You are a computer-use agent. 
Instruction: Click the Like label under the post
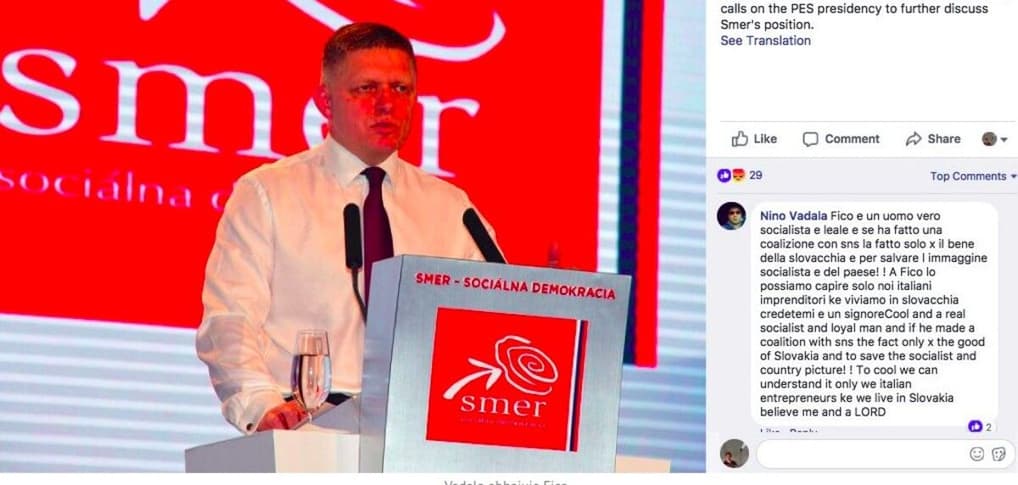(765, 139)
